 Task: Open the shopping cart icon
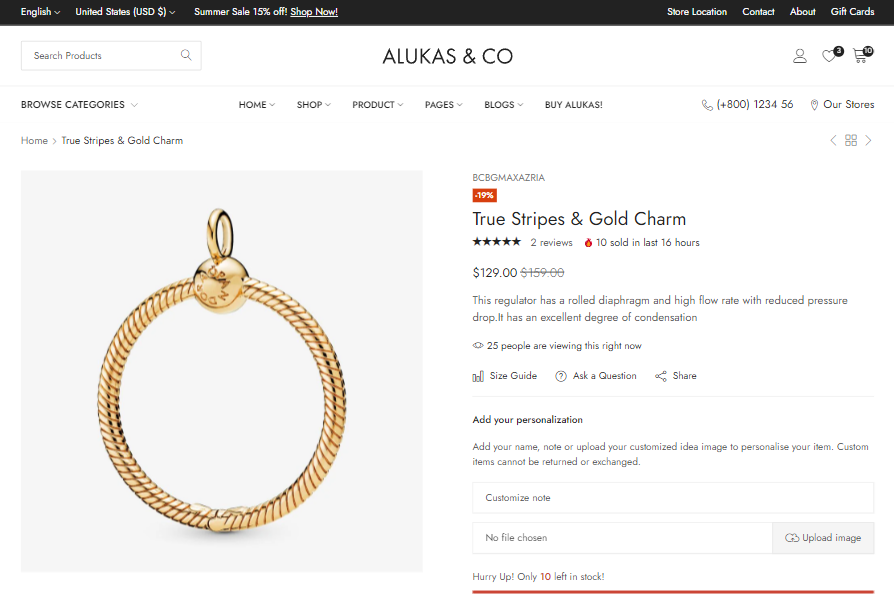(860, 56)
